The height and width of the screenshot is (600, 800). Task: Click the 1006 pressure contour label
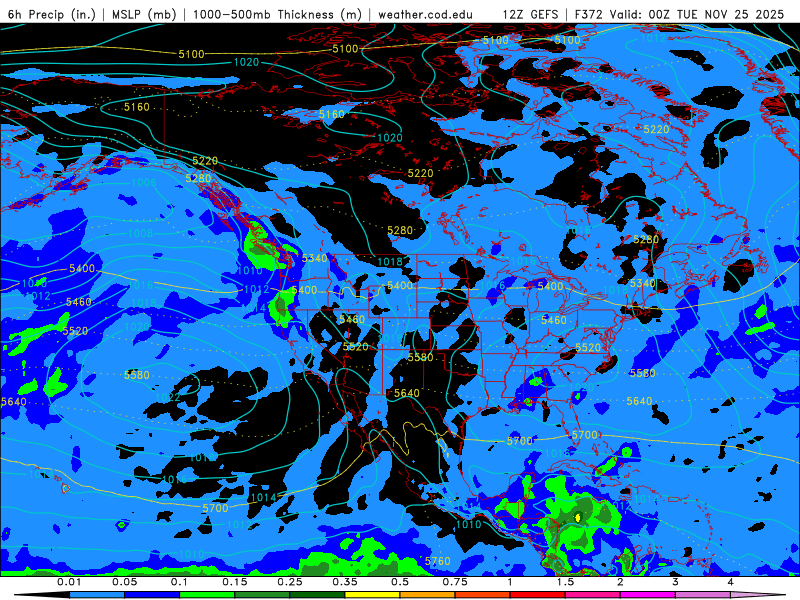coord(144,183)
